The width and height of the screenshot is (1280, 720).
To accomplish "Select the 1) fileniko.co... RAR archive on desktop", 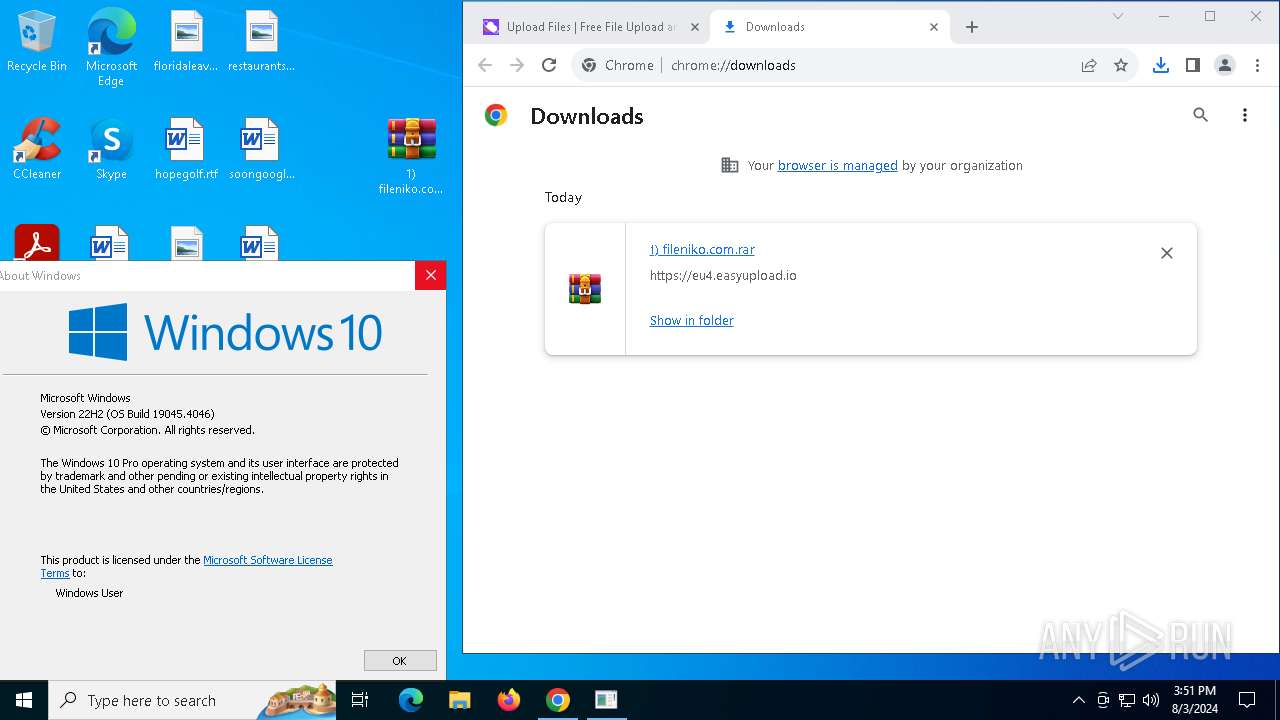I will click(x=411, y=157).
